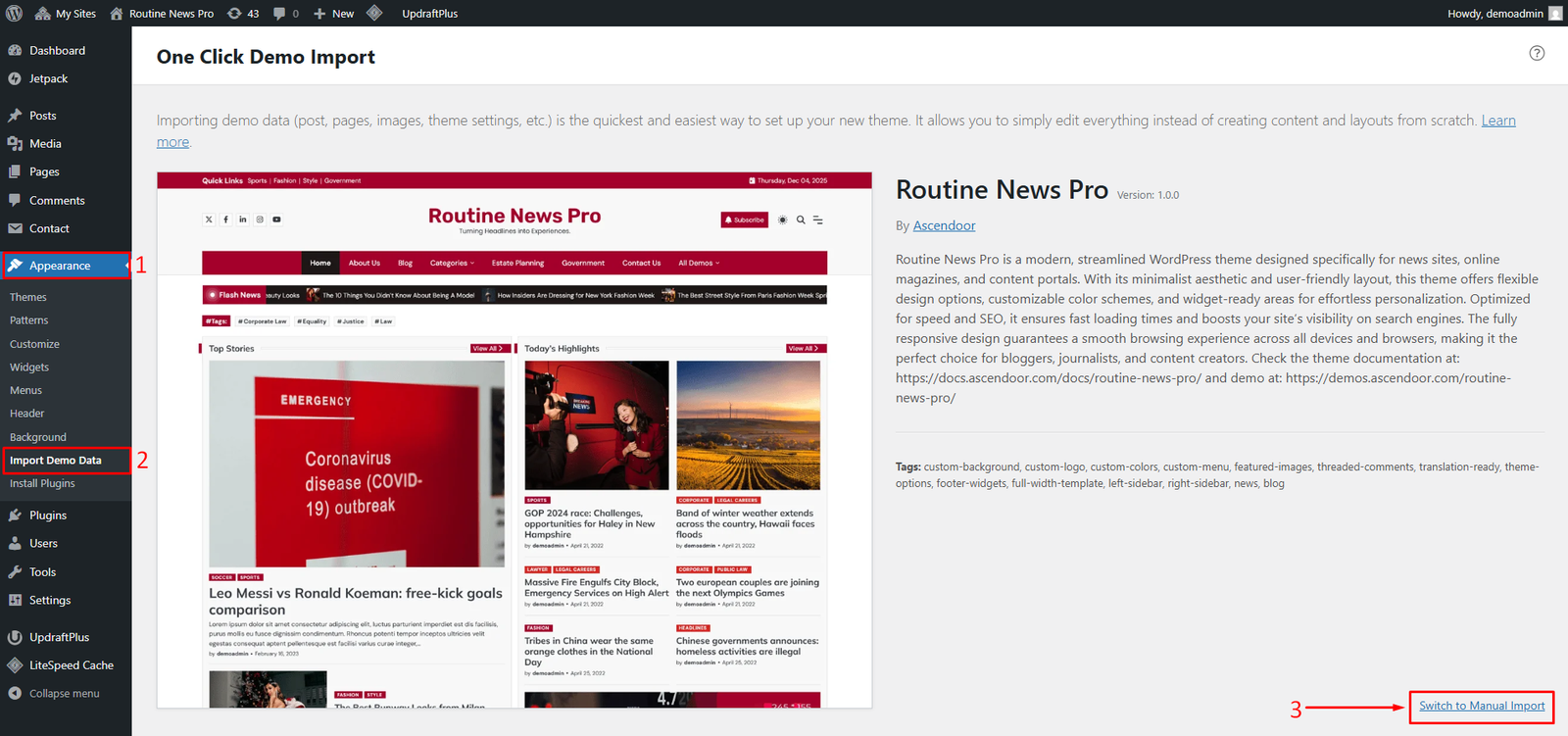Go to the Themes submenu
This screenshot has height=736, width=1568.
pyautogui.click(x=28, y=297)
